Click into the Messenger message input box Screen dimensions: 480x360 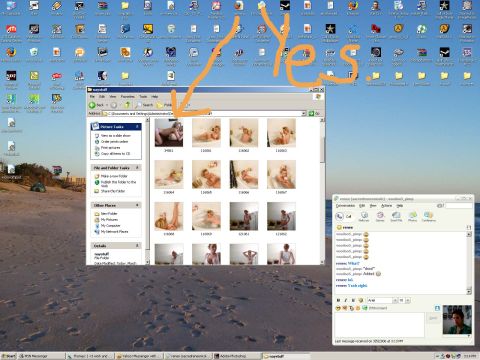pyautogui.click(x=380, y=325)
